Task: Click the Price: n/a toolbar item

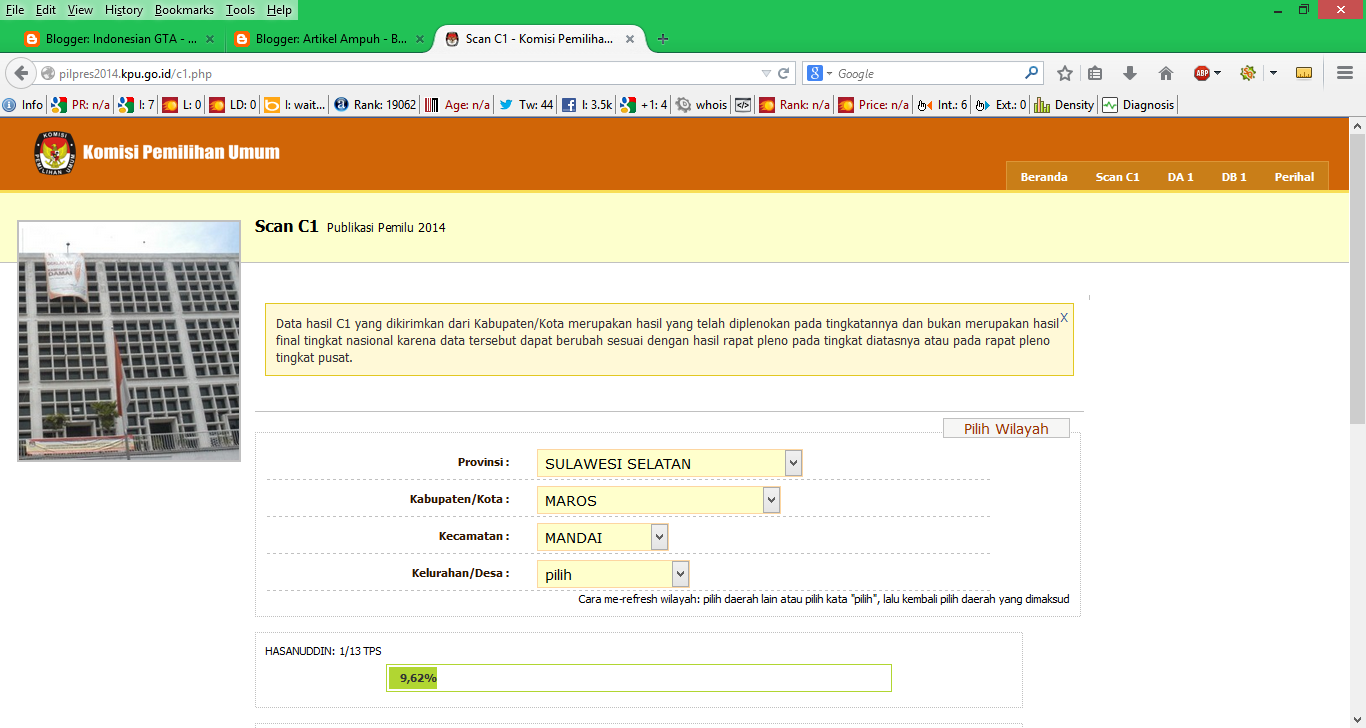Action: (x=874, y=104)
